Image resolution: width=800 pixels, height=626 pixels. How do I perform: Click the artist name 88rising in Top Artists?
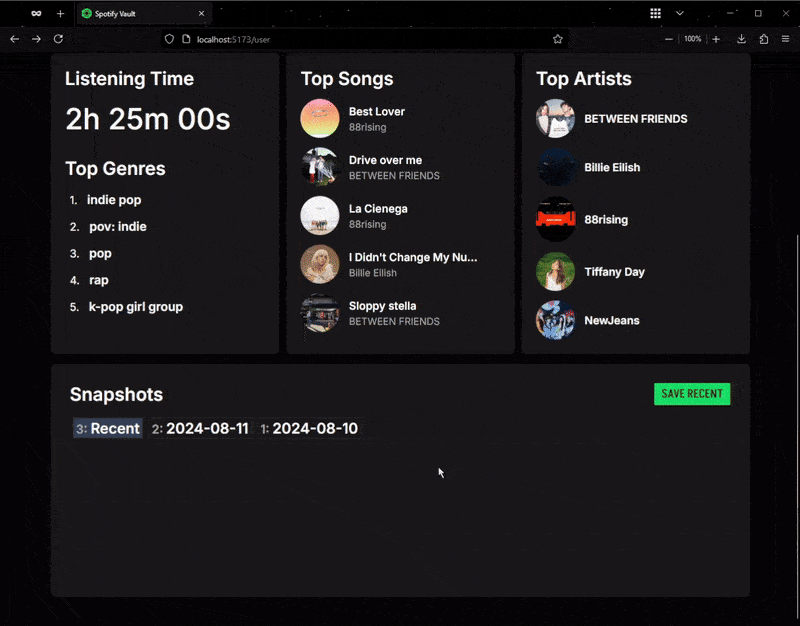tap(606, 220)
